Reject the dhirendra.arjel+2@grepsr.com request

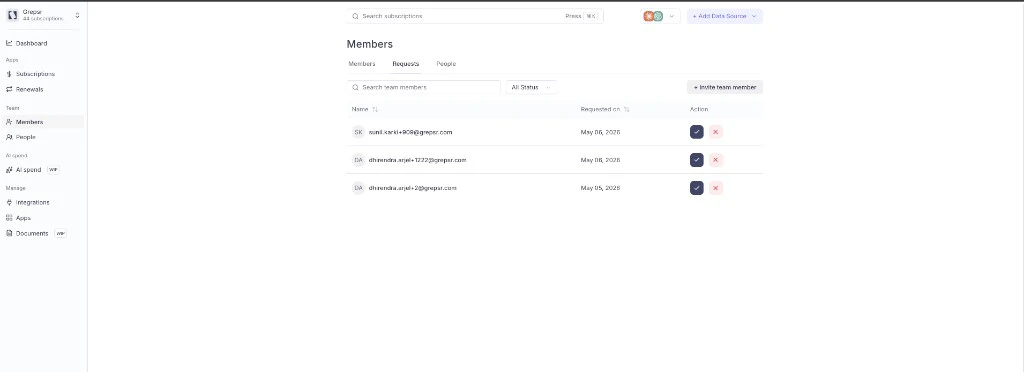(x=716, y=188)
